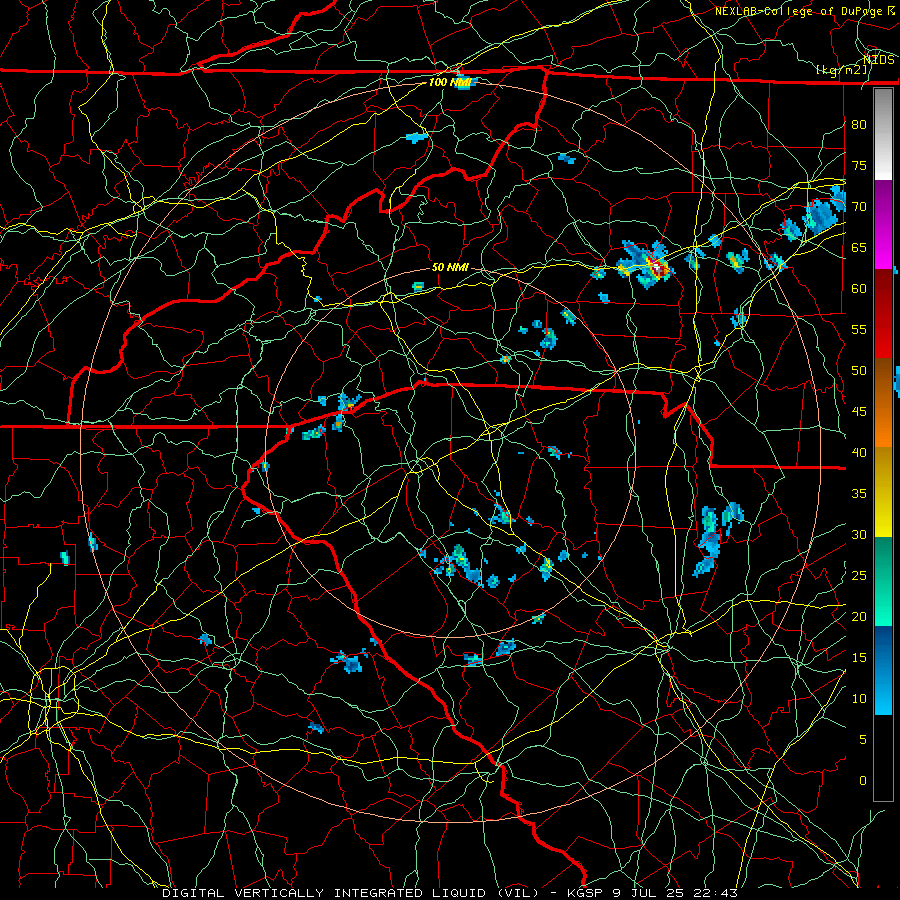Image resolution: width=900 pixels, height=900 pixels.
Task: Click the 35 value on the scale
Action: tap(859, 494)
